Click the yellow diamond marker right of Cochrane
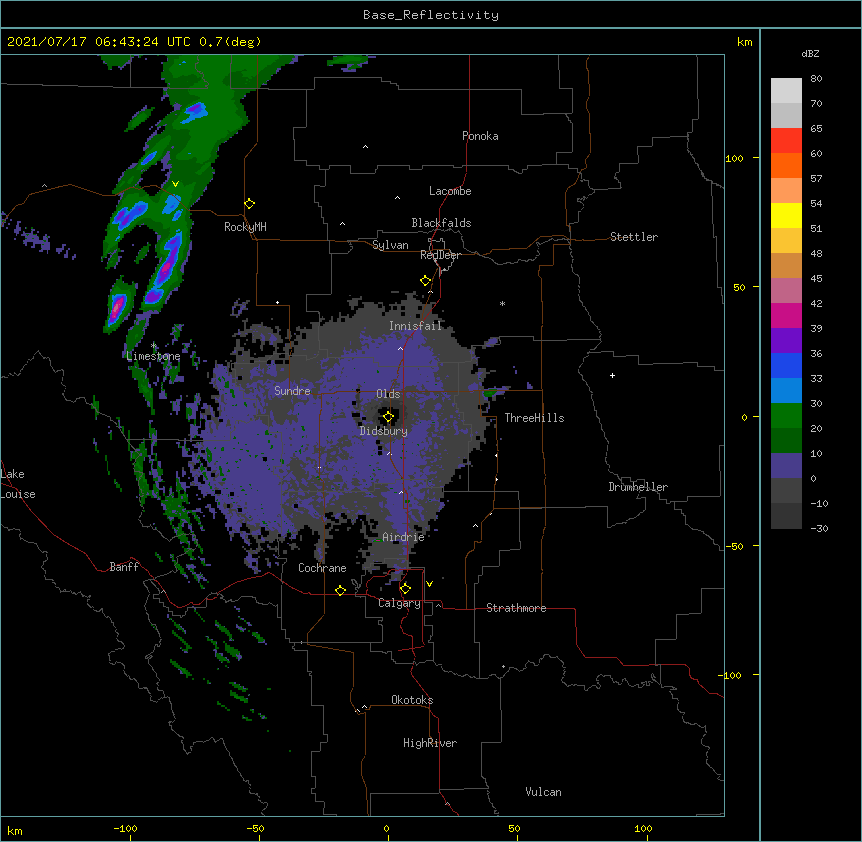Viewport: 862px width, 842px height. pyautogui.click(x=340, y=590)
